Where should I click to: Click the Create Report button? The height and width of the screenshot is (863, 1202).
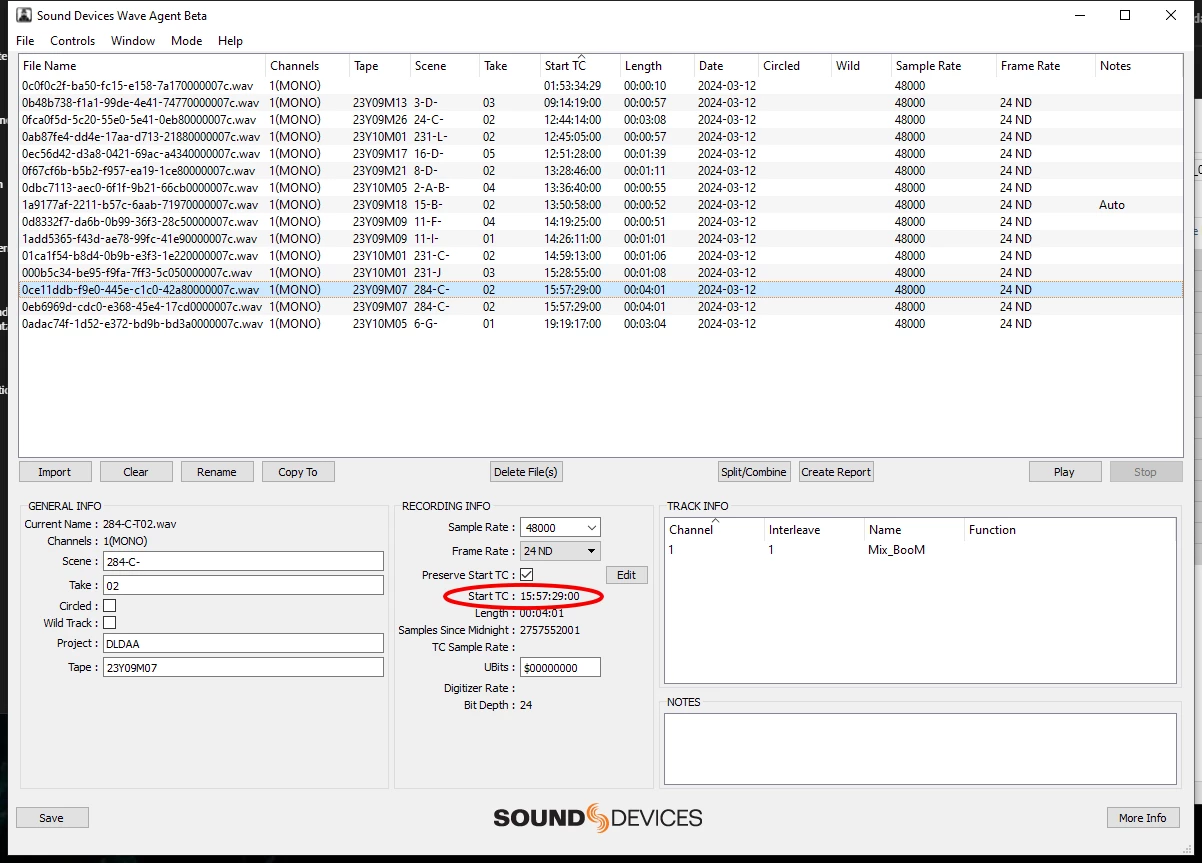[x=836, y=472]
